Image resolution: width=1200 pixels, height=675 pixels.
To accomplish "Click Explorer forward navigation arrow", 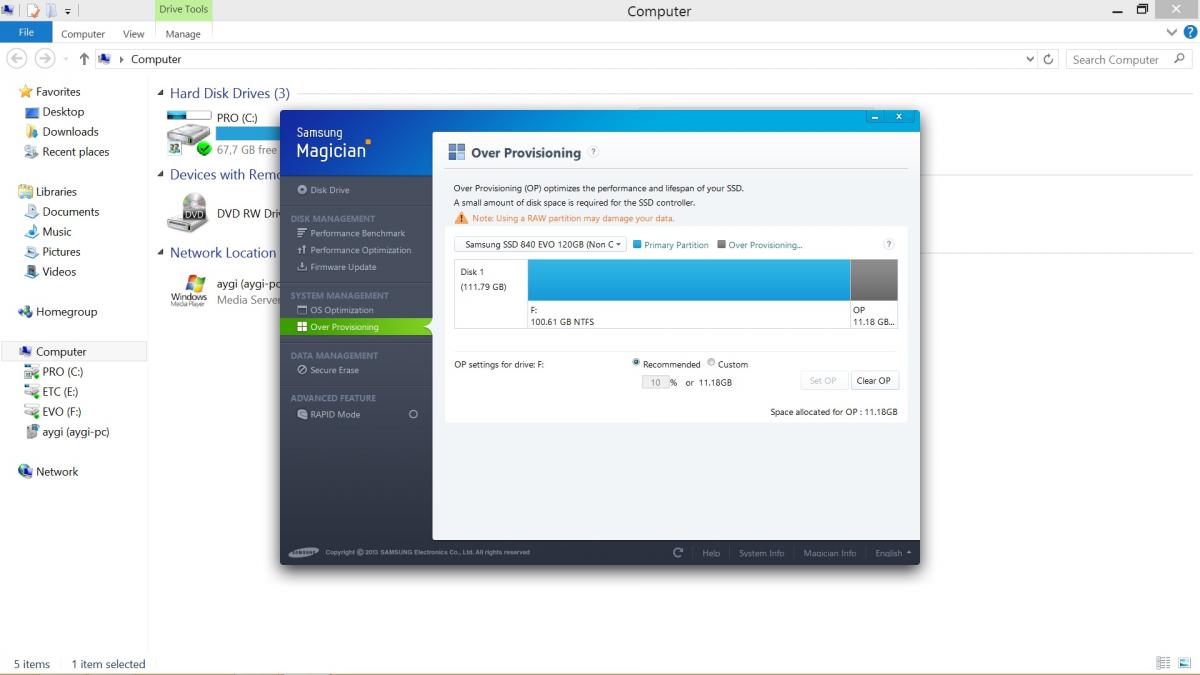I will tap(45, 59).
